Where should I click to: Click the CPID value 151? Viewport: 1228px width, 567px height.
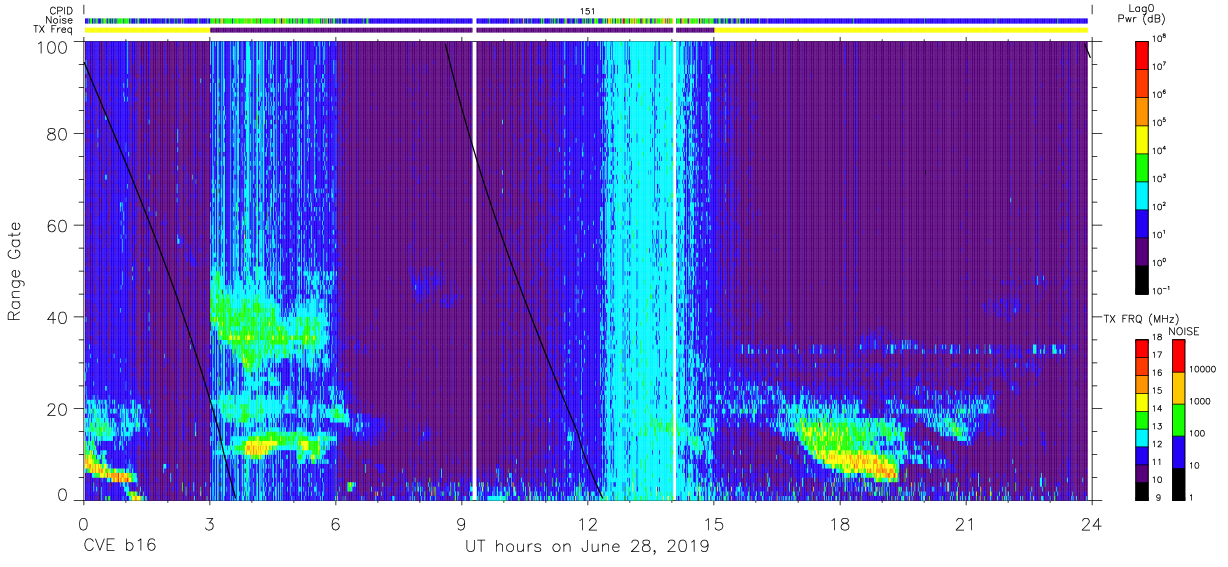[587, 10]
